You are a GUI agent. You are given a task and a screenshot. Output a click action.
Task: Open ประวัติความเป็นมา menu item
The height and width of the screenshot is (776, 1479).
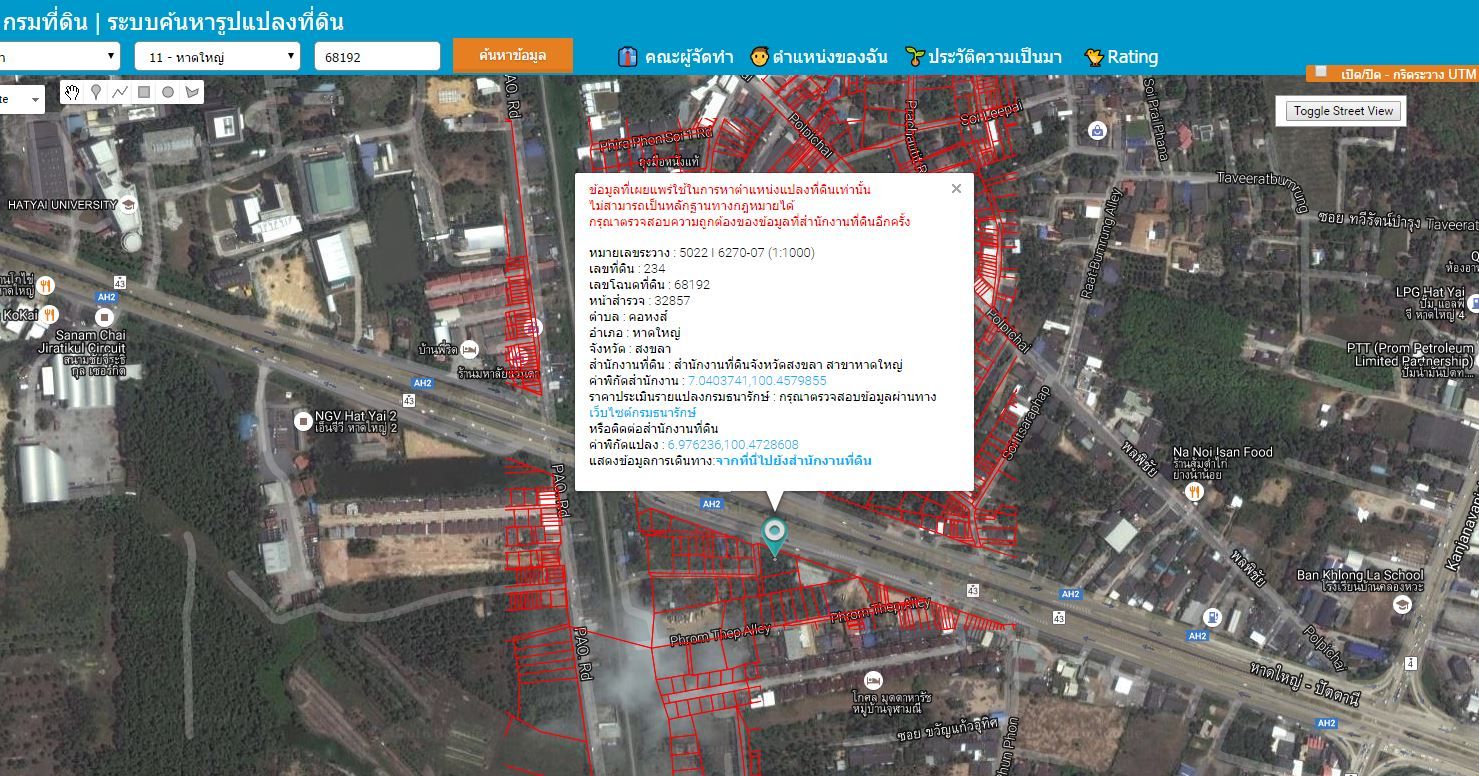click(983, 57)
